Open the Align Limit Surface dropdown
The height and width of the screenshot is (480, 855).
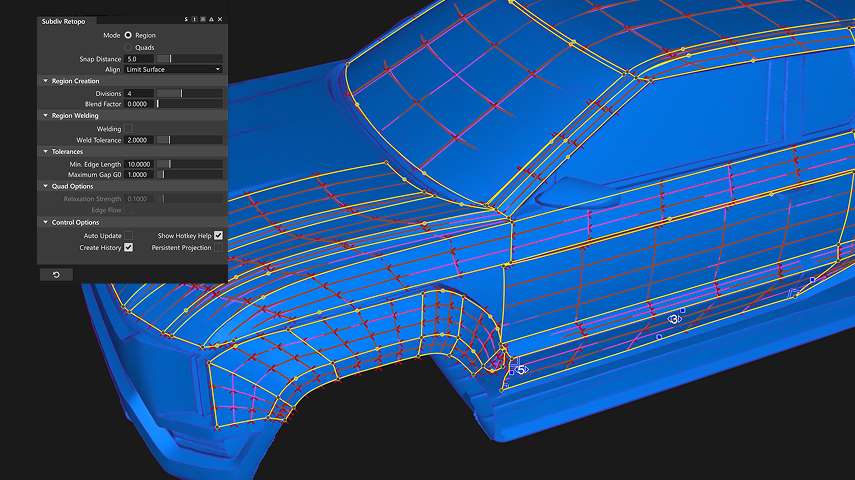pos(173,69)
